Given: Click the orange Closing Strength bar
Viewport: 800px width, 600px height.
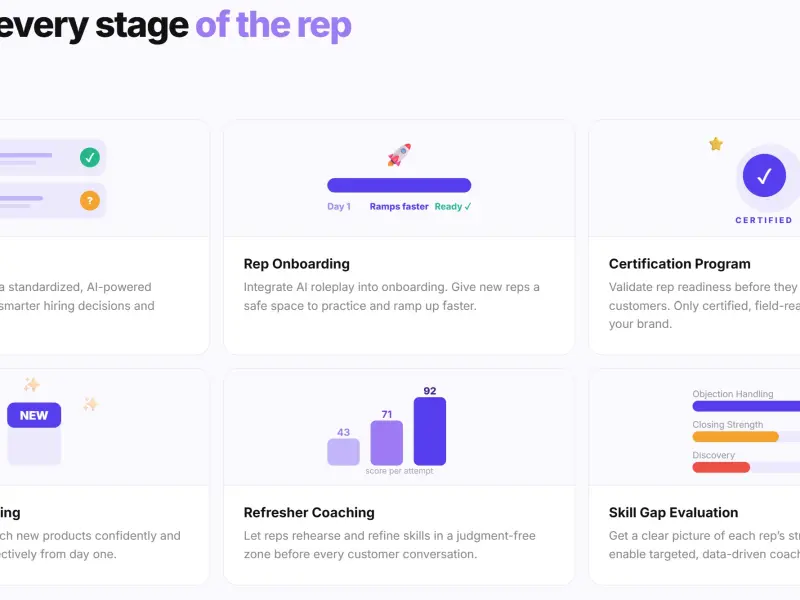Looking at the screenshot, I should click(x=735, y=437).
